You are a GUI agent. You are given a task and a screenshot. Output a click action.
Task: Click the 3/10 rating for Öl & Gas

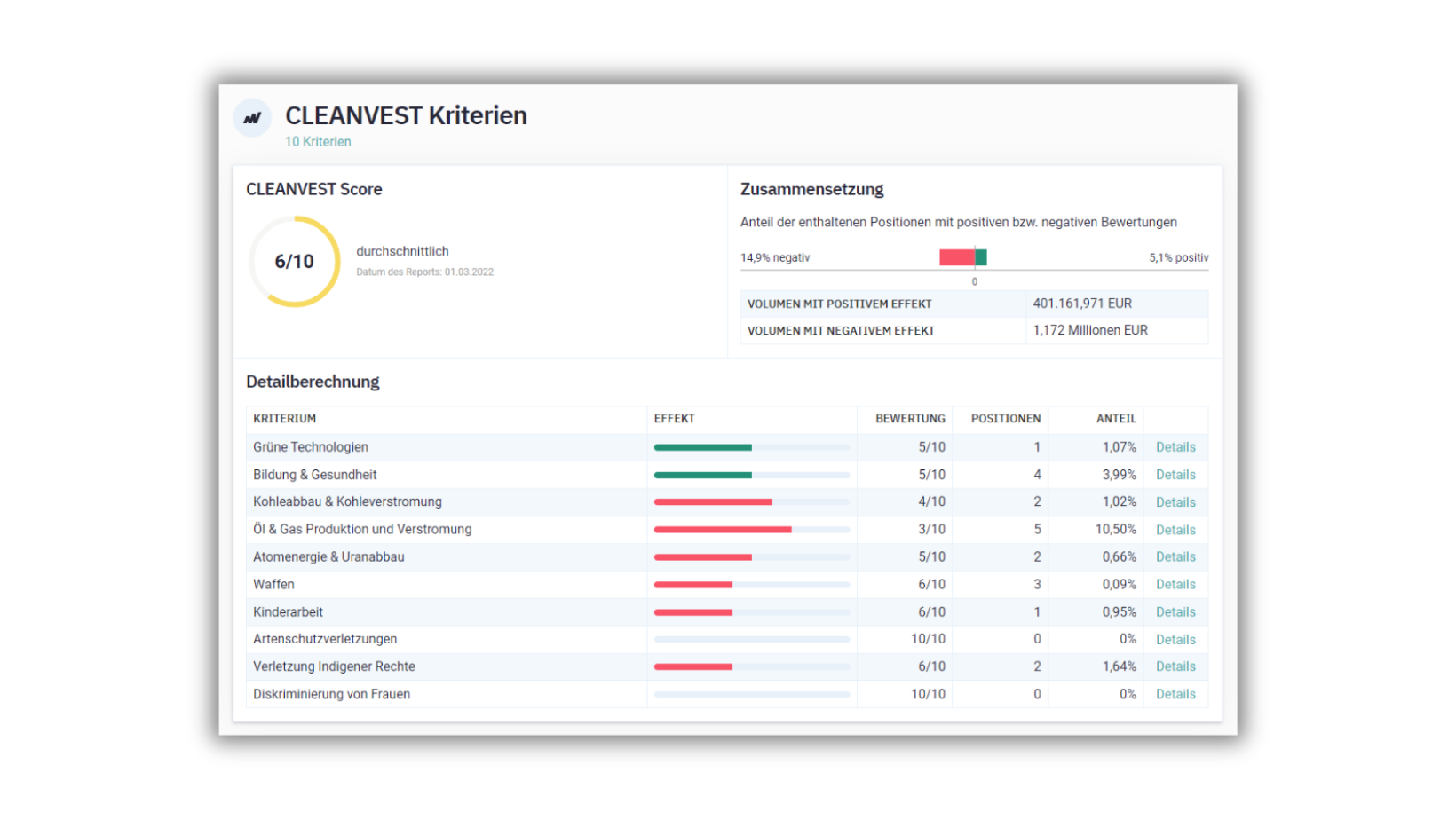coord(932,530)
